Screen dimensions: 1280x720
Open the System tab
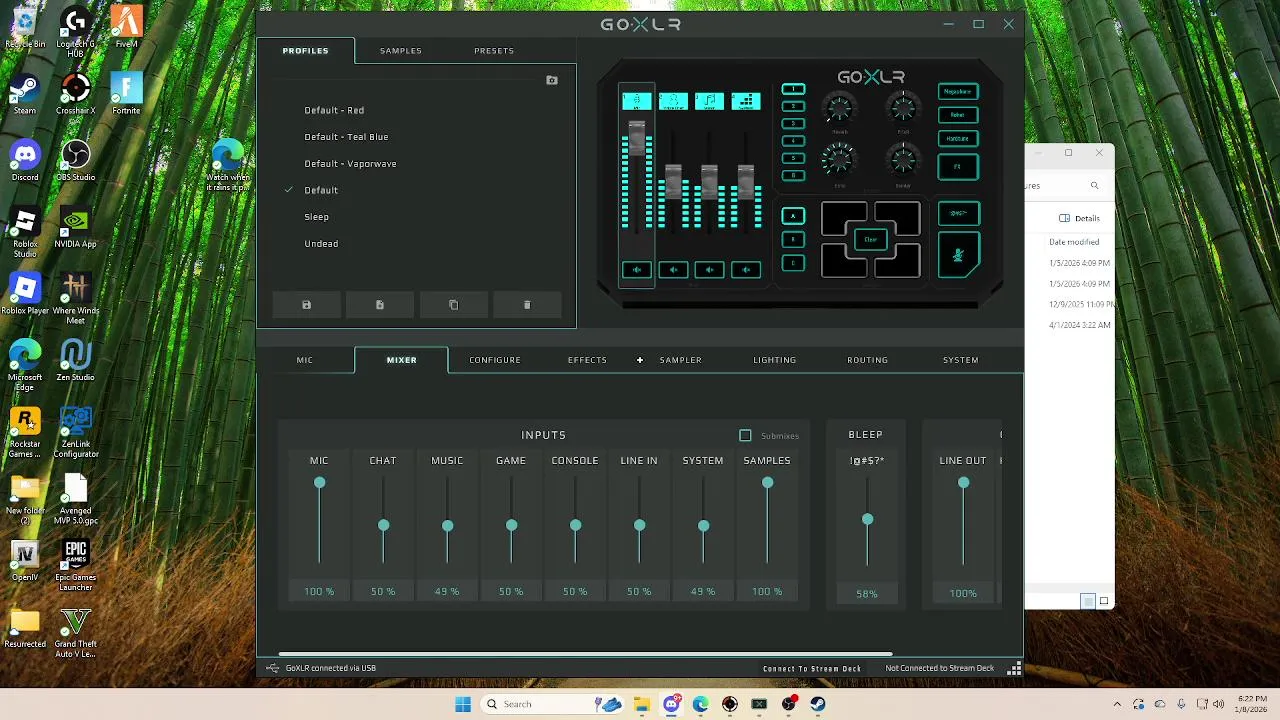click(961, 360)
